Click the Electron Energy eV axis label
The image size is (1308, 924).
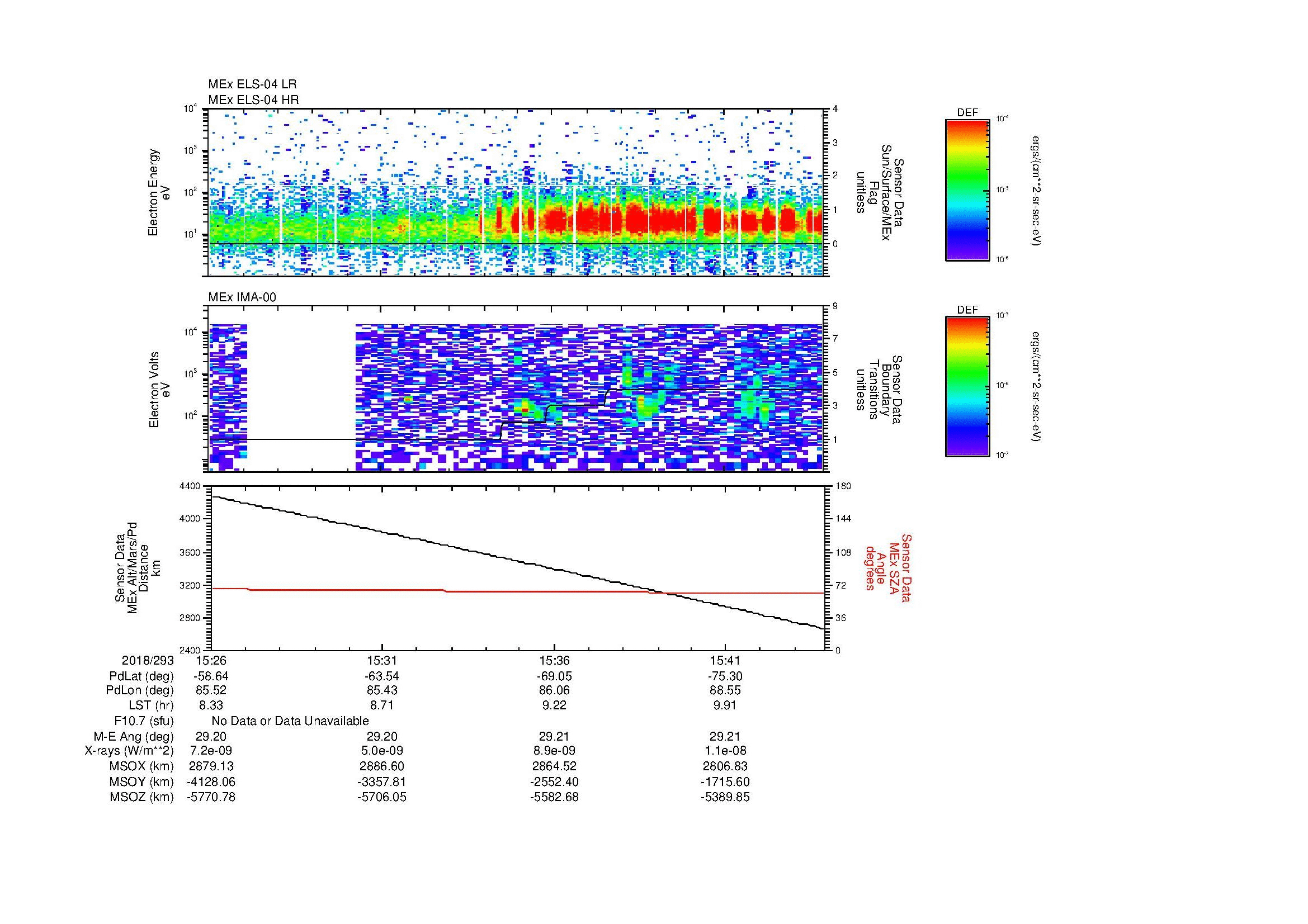159,192
